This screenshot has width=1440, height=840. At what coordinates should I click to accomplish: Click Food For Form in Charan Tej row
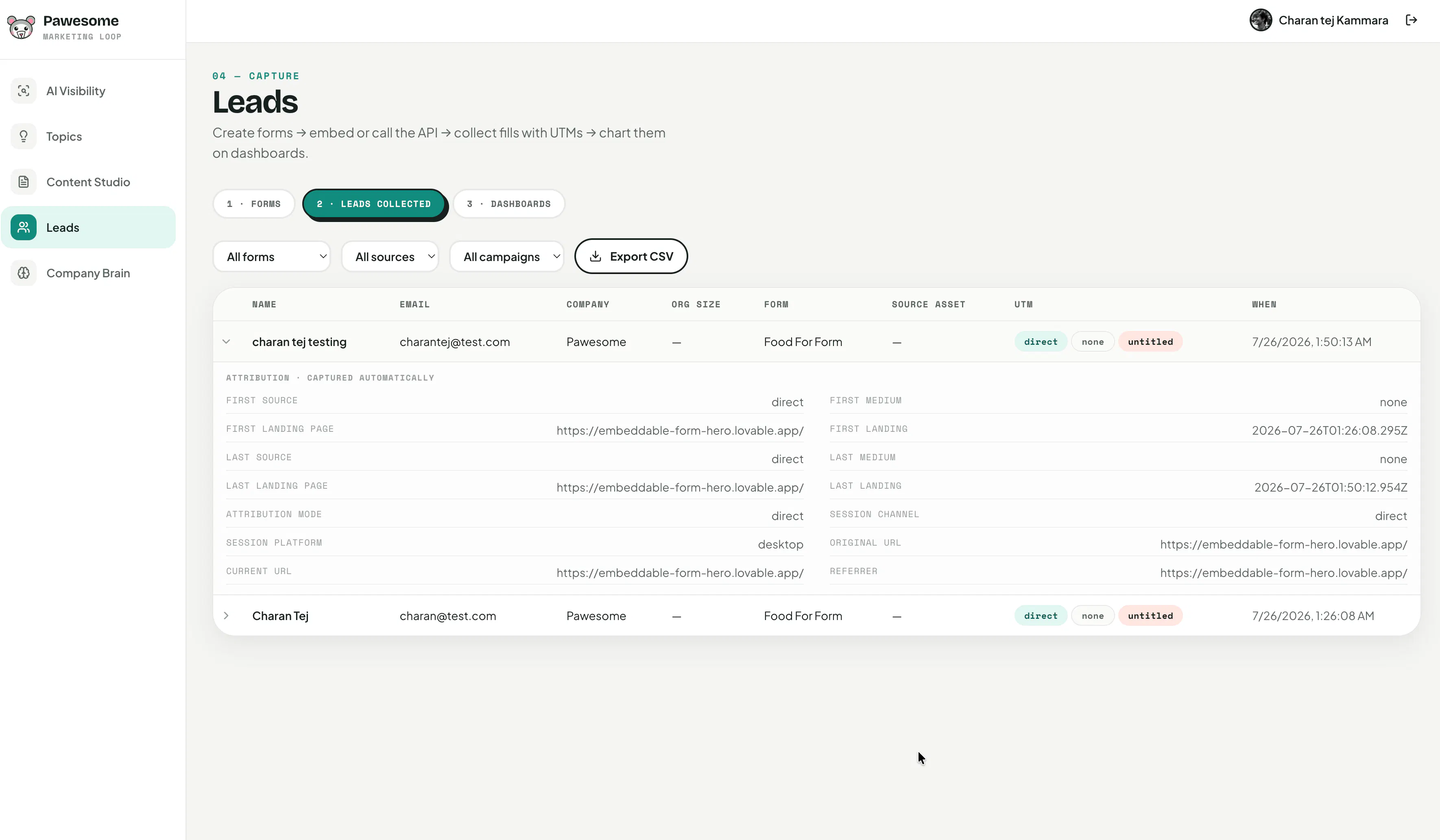803,616
